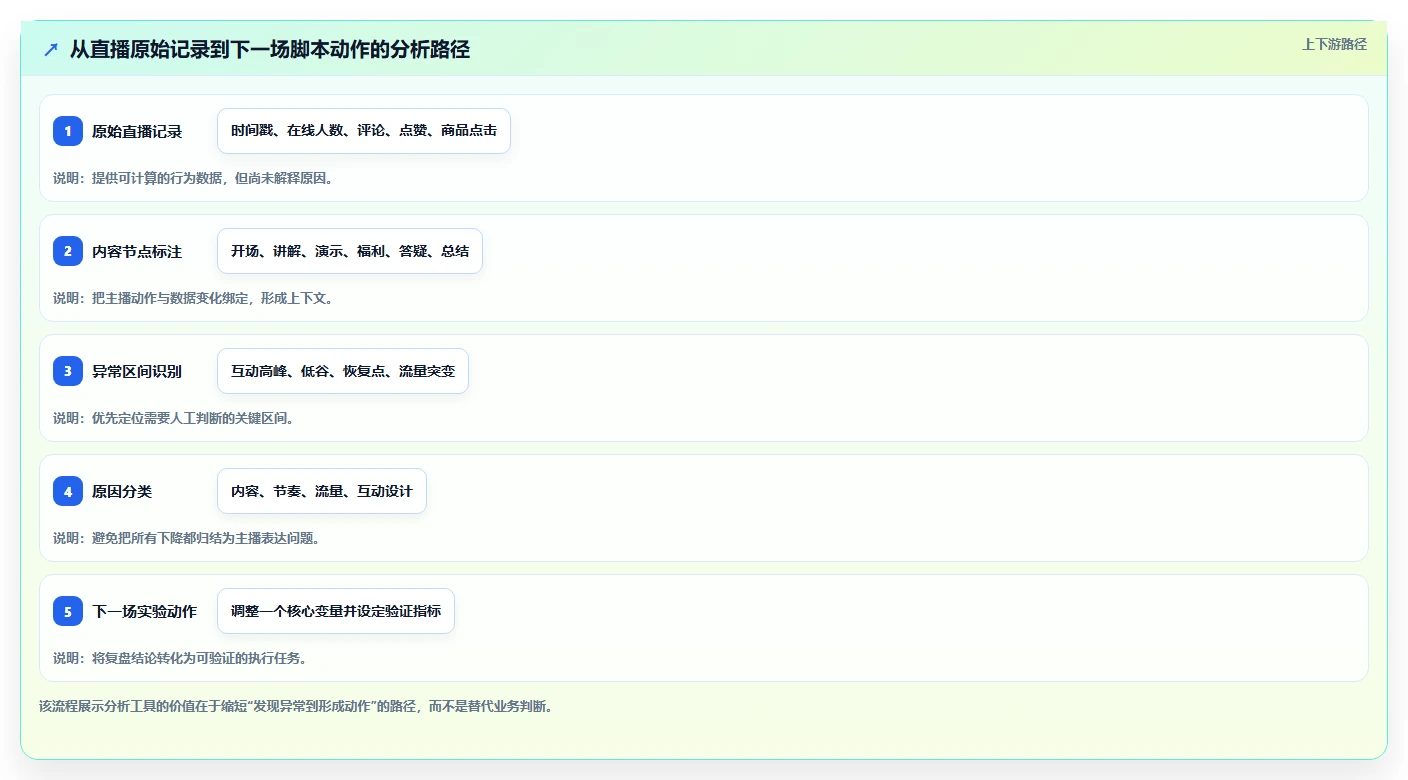Select the 原始直播记录 step title
1408x780 pixels.
tap(137, 131)
